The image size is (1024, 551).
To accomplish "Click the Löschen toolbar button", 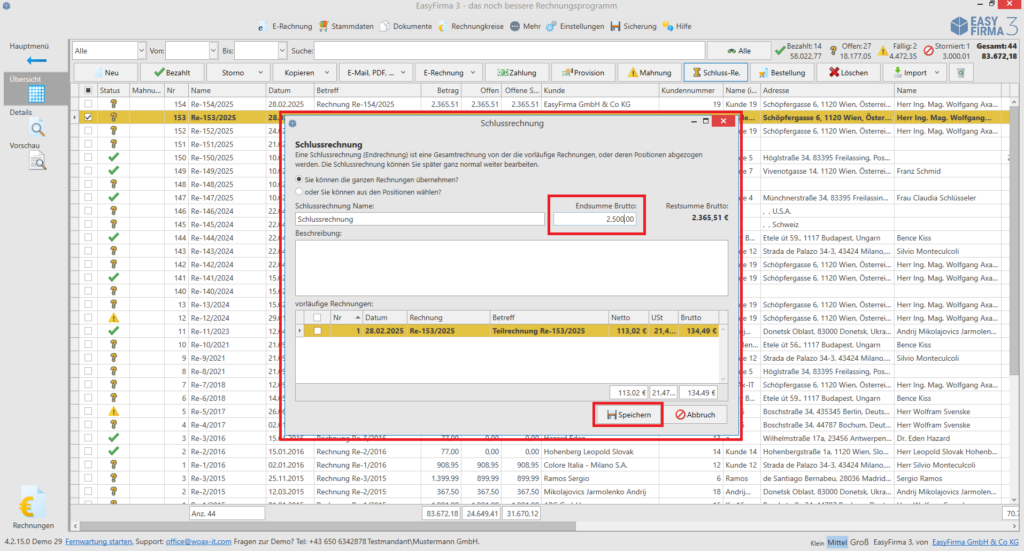I will [849, 72].
